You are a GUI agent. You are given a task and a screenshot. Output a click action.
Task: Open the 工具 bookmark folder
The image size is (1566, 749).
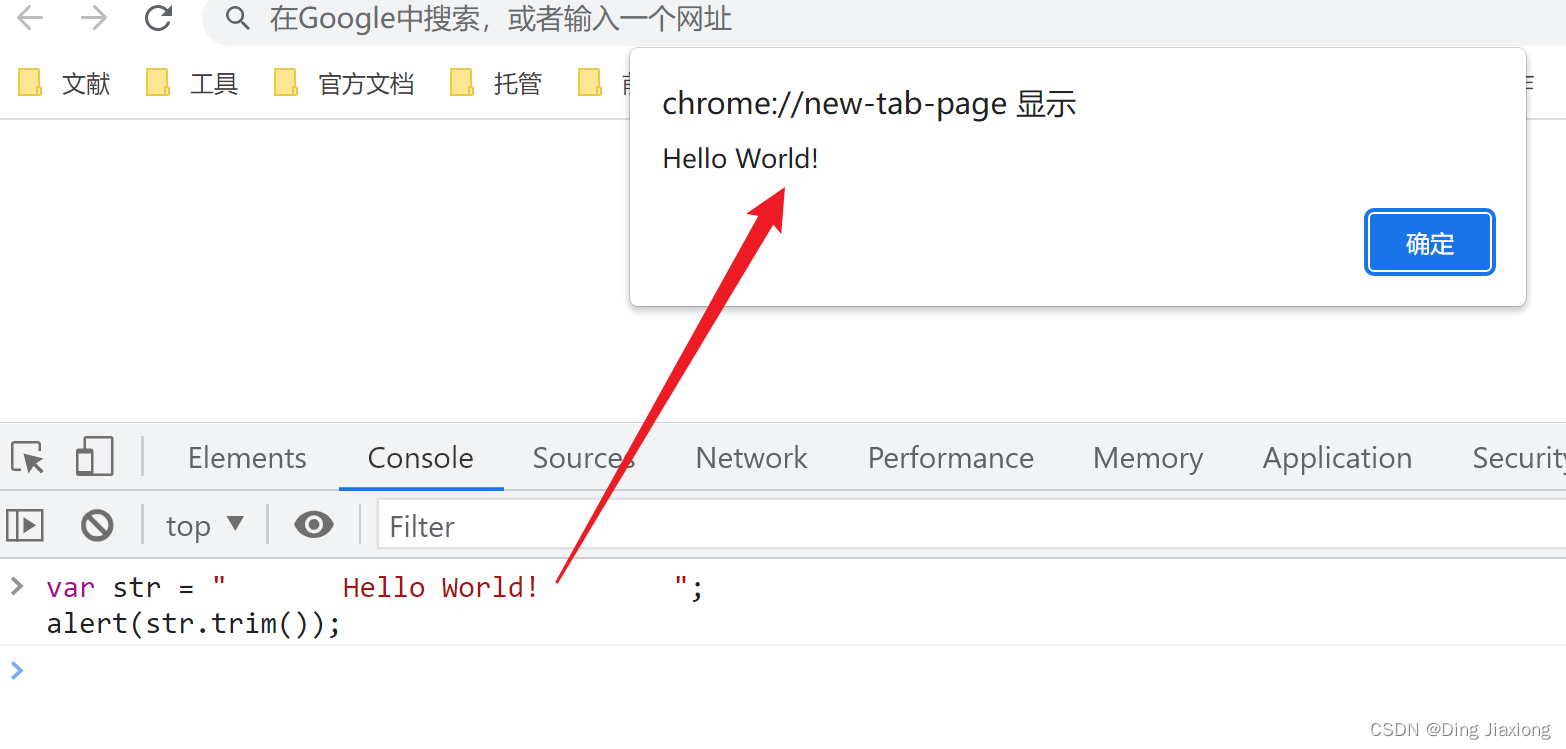(192, 83)
